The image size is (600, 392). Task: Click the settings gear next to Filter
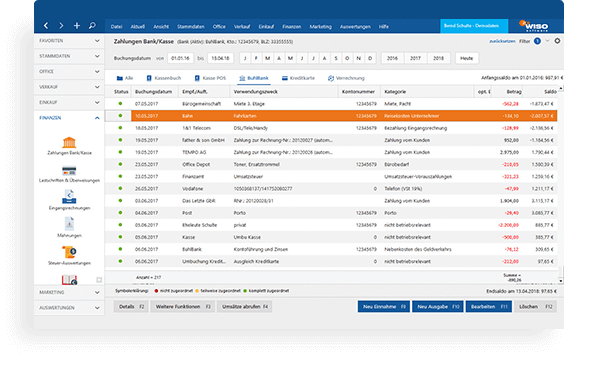(x=557, y=41)
